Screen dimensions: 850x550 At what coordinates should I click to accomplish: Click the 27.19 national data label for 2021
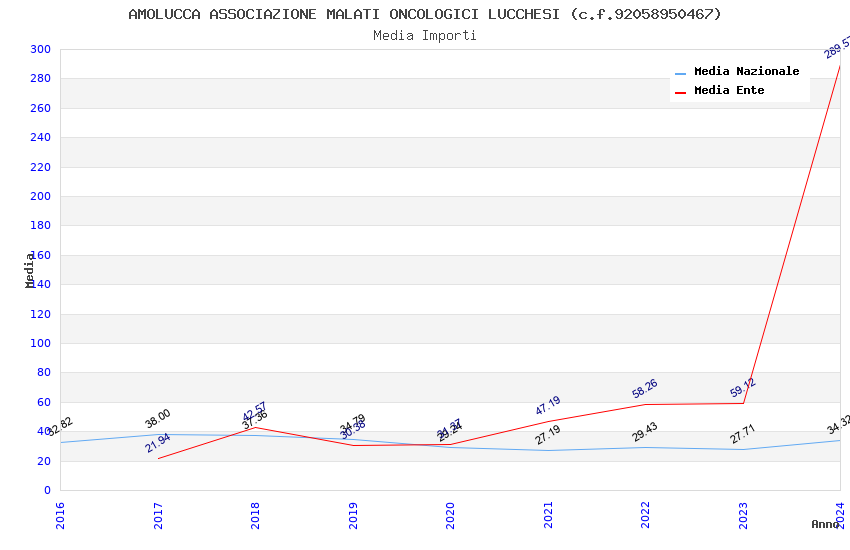coord(548,435)
